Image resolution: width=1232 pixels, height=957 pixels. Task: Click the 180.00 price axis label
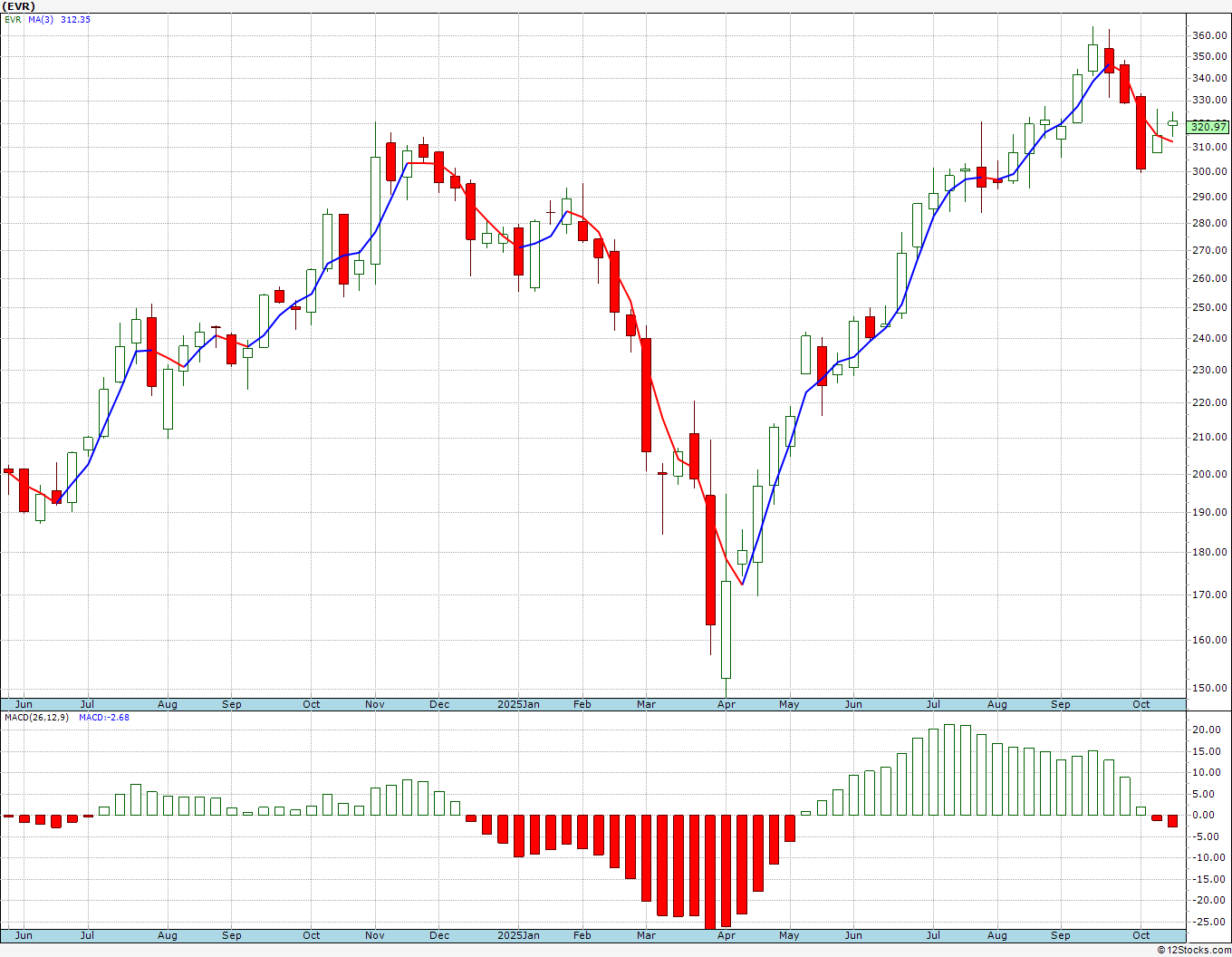click(x=1210, y=552)
